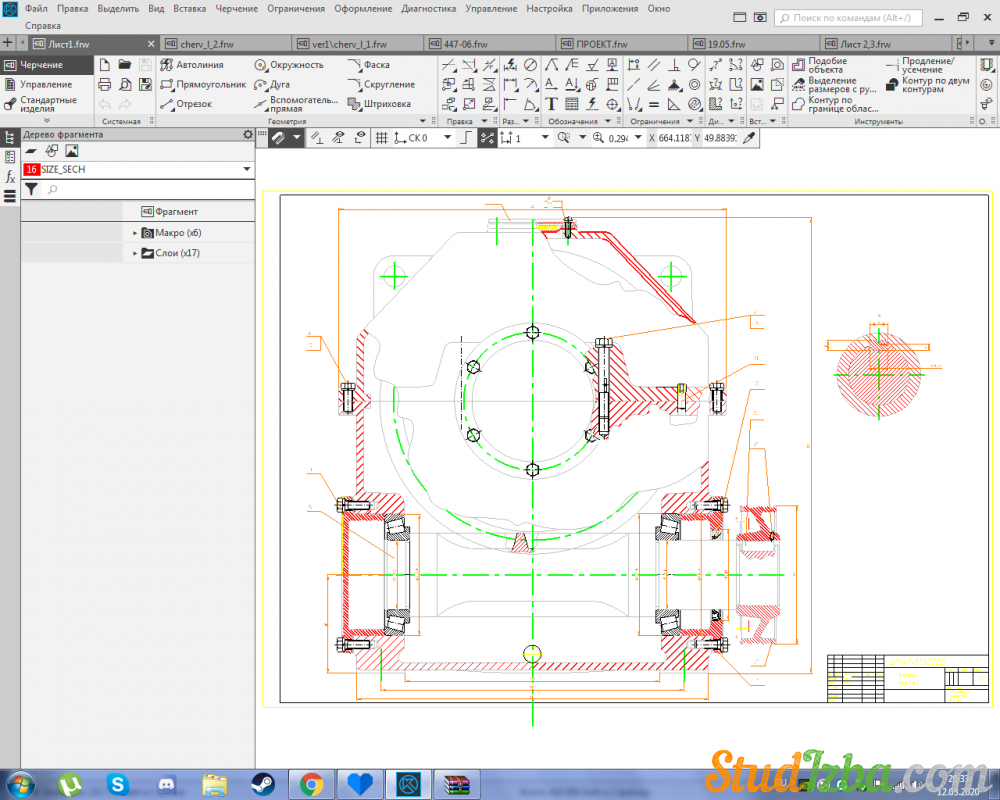Expand the Слои (x17) tree node
Image resolution: width=1000 pixels, height=800 pixels.
point(135,254)
